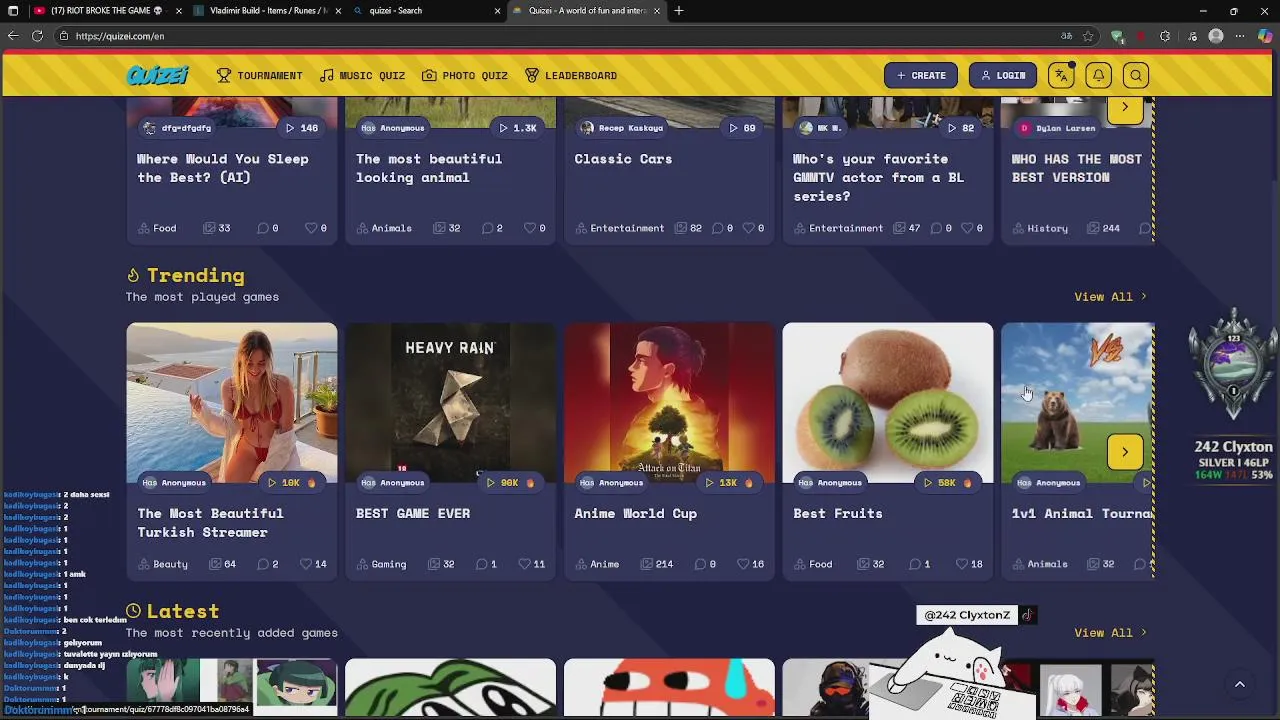Click the 10K play count on Turkish Streamer
This screenshot has width=1280, height=720.
click(291, 483)
